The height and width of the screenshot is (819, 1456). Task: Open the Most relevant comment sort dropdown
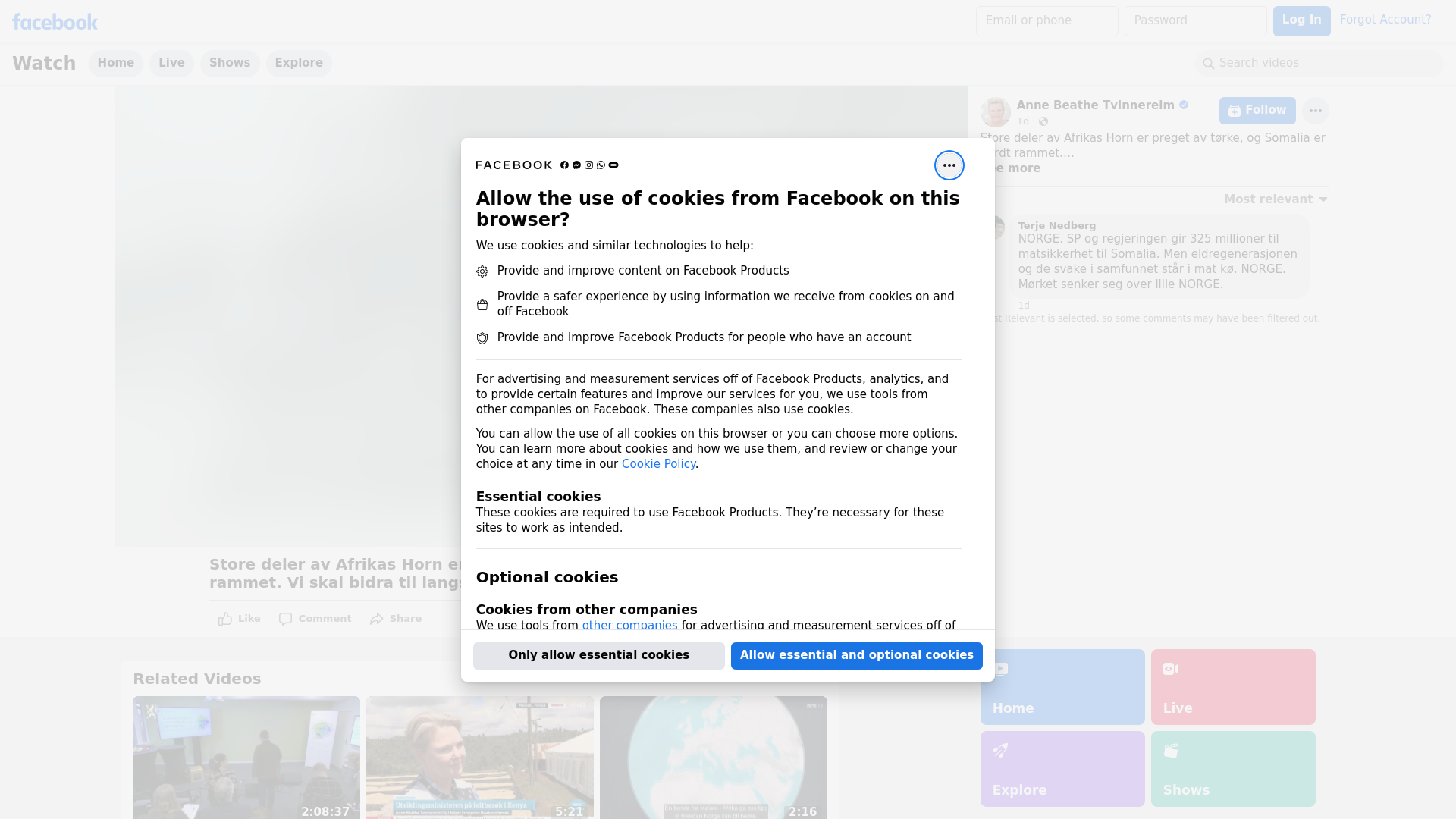(x=1276, y=199)
